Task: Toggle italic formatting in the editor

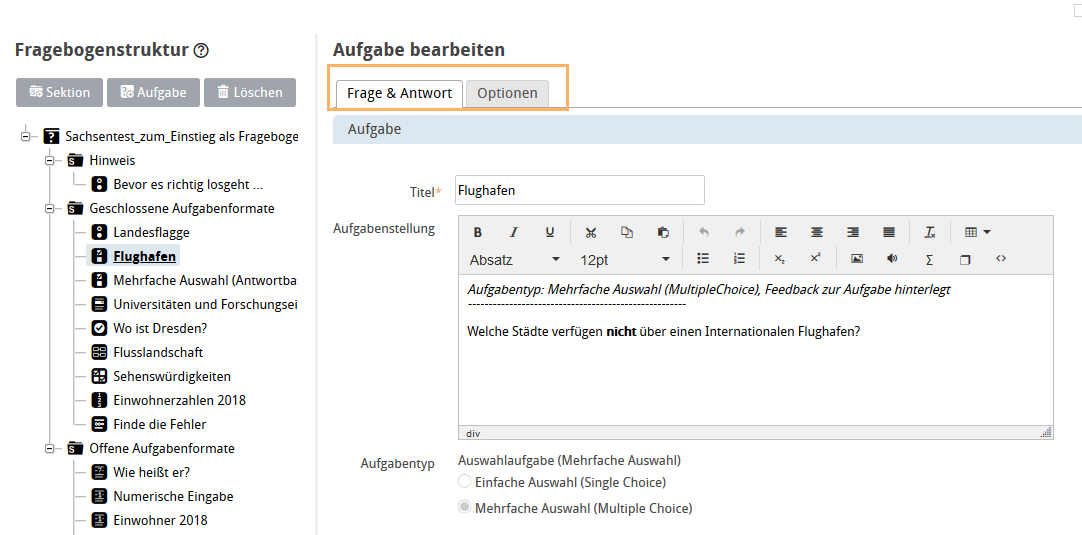Action: 513,233
